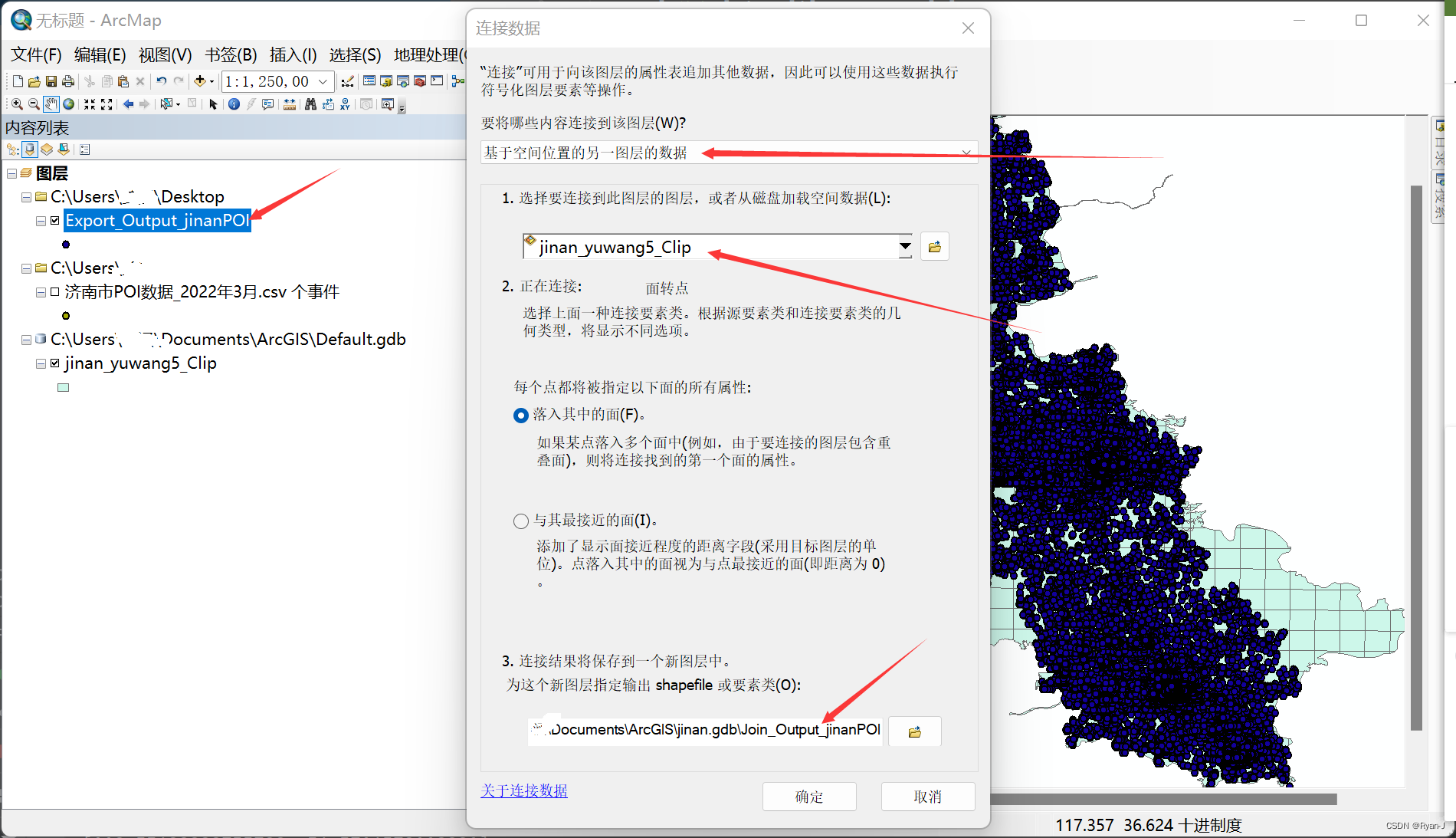Click the output path field for Join_Output_jinanPOI

pyautogui.click(x=705, y=730)
